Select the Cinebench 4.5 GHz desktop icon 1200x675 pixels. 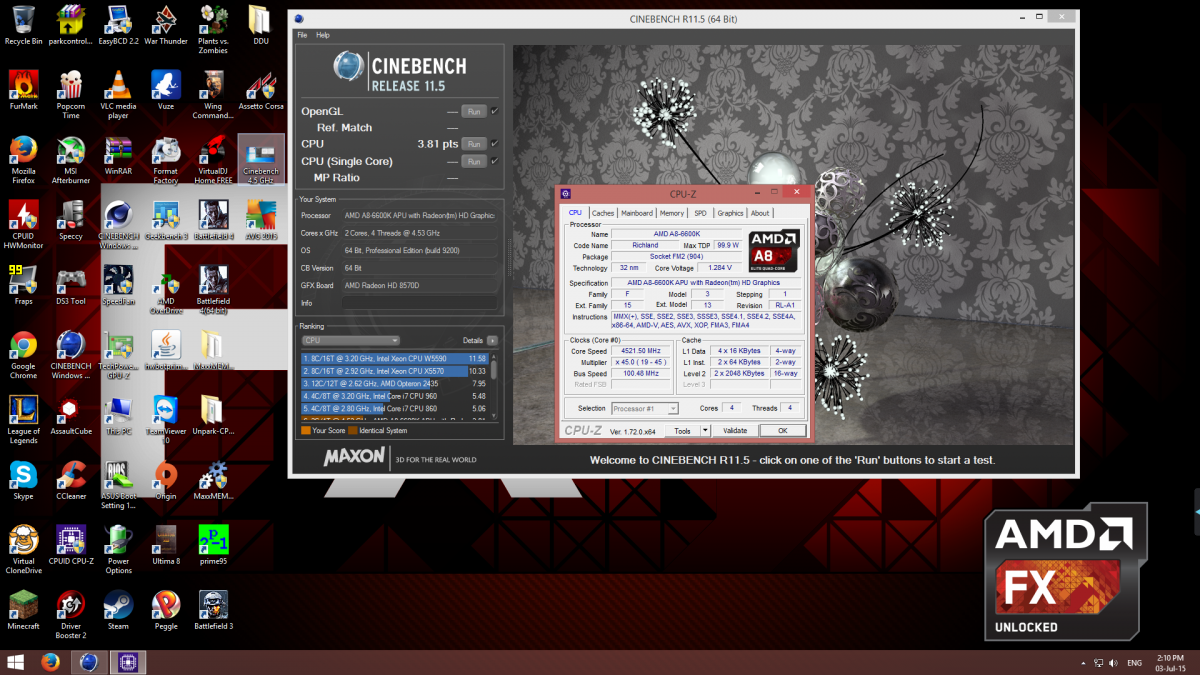[260, 161]
